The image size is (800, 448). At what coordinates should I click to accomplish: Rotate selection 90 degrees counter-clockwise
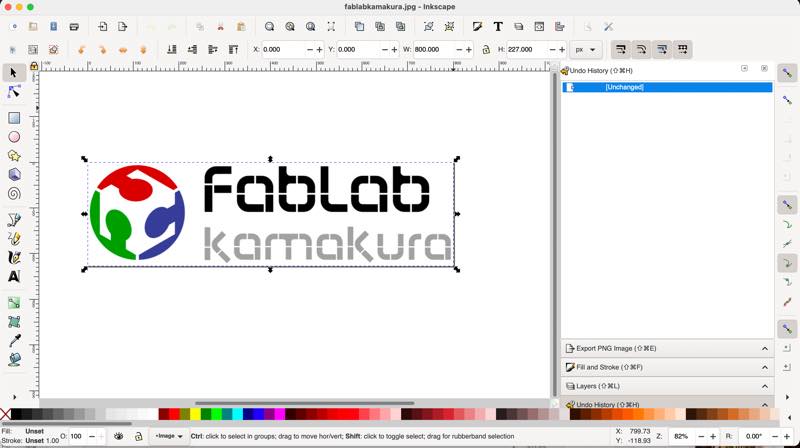point(81,49)
